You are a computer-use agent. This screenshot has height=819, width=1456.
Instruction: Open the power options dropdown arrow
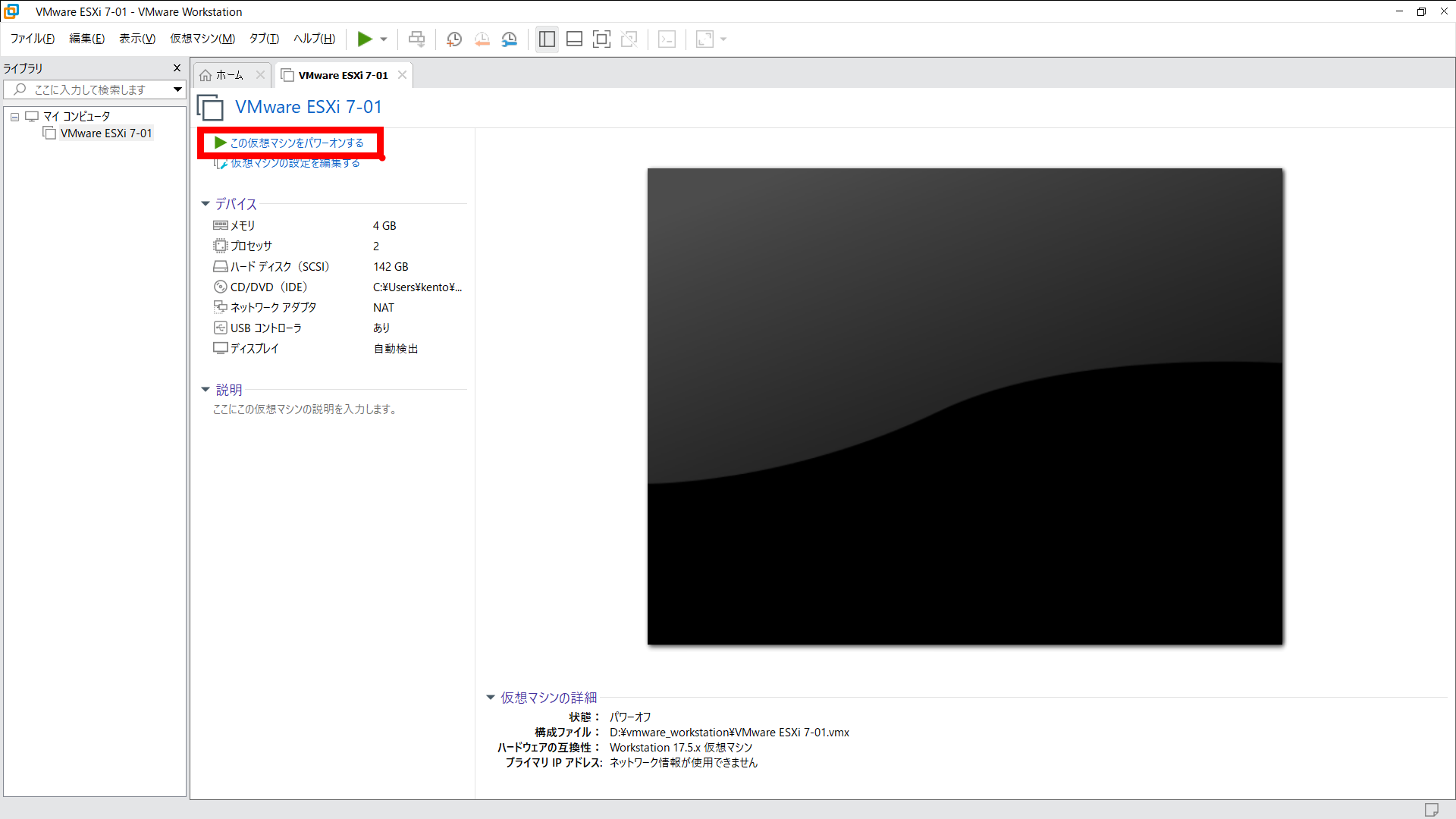click(384, 39)
